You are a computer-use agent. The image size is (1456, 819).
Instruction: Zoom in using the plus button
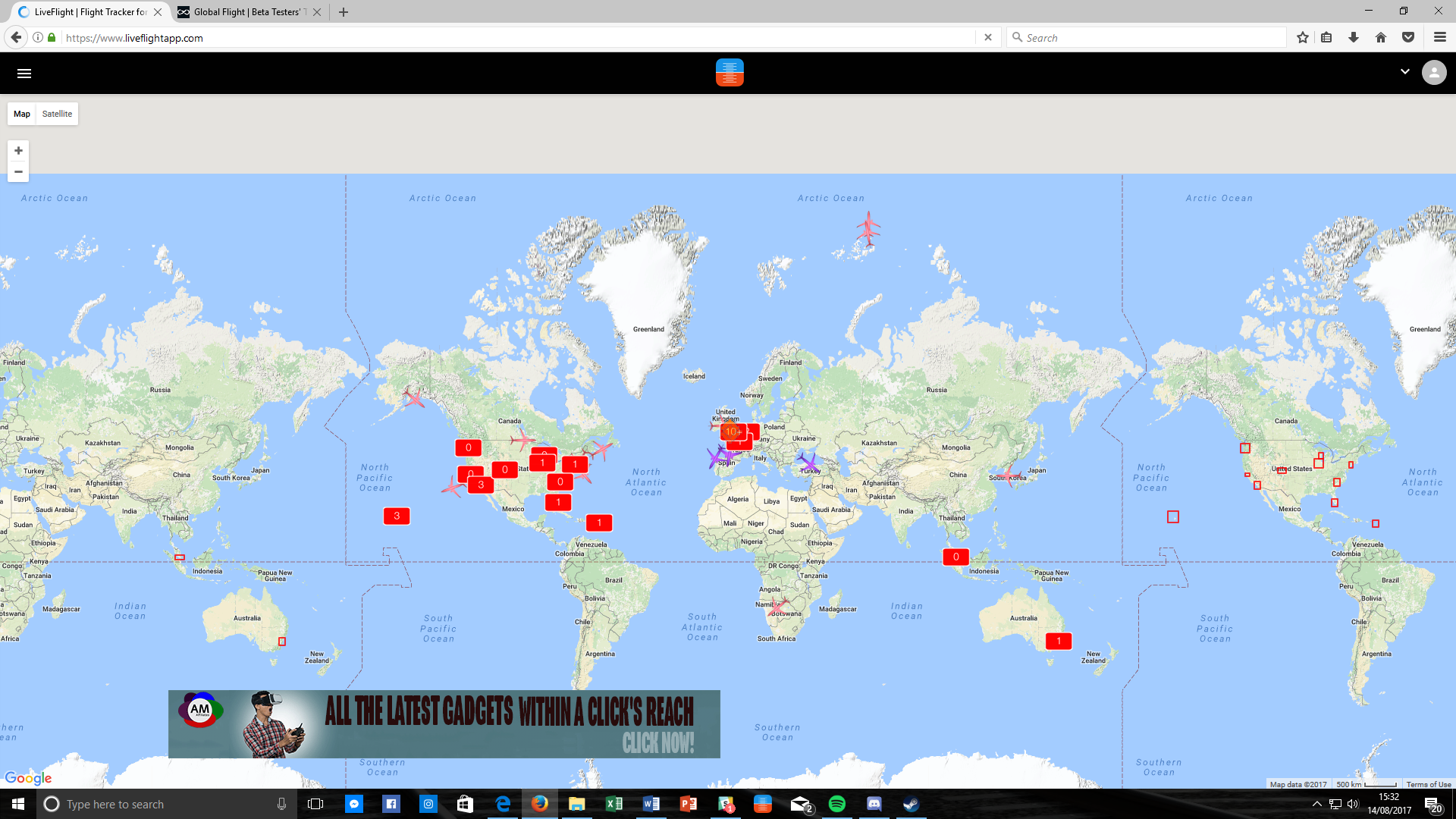pos(18,151)
